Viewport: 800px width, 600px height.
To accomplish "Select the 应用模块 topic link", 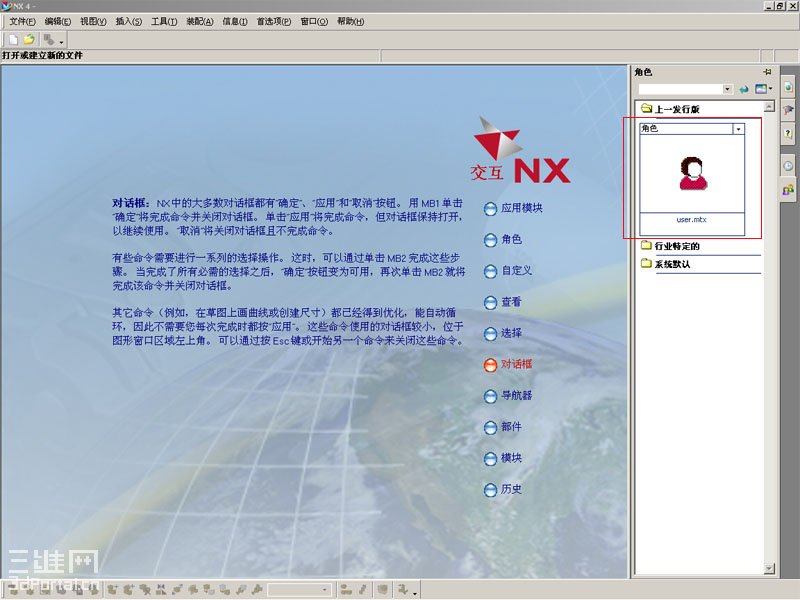I will [x=513, y=208].
